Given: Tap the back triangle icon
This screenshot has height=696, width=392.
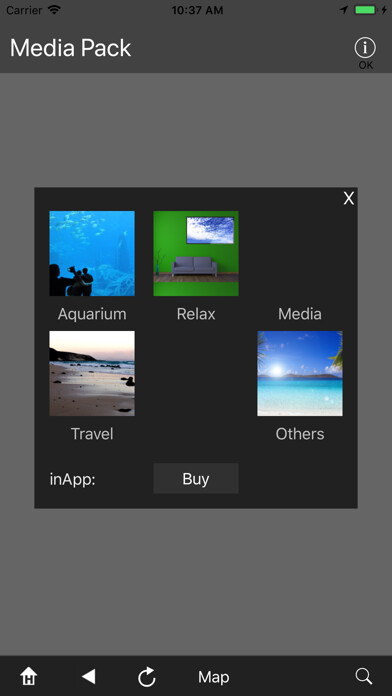Looking at the screenshot, I should click(89, 676).
